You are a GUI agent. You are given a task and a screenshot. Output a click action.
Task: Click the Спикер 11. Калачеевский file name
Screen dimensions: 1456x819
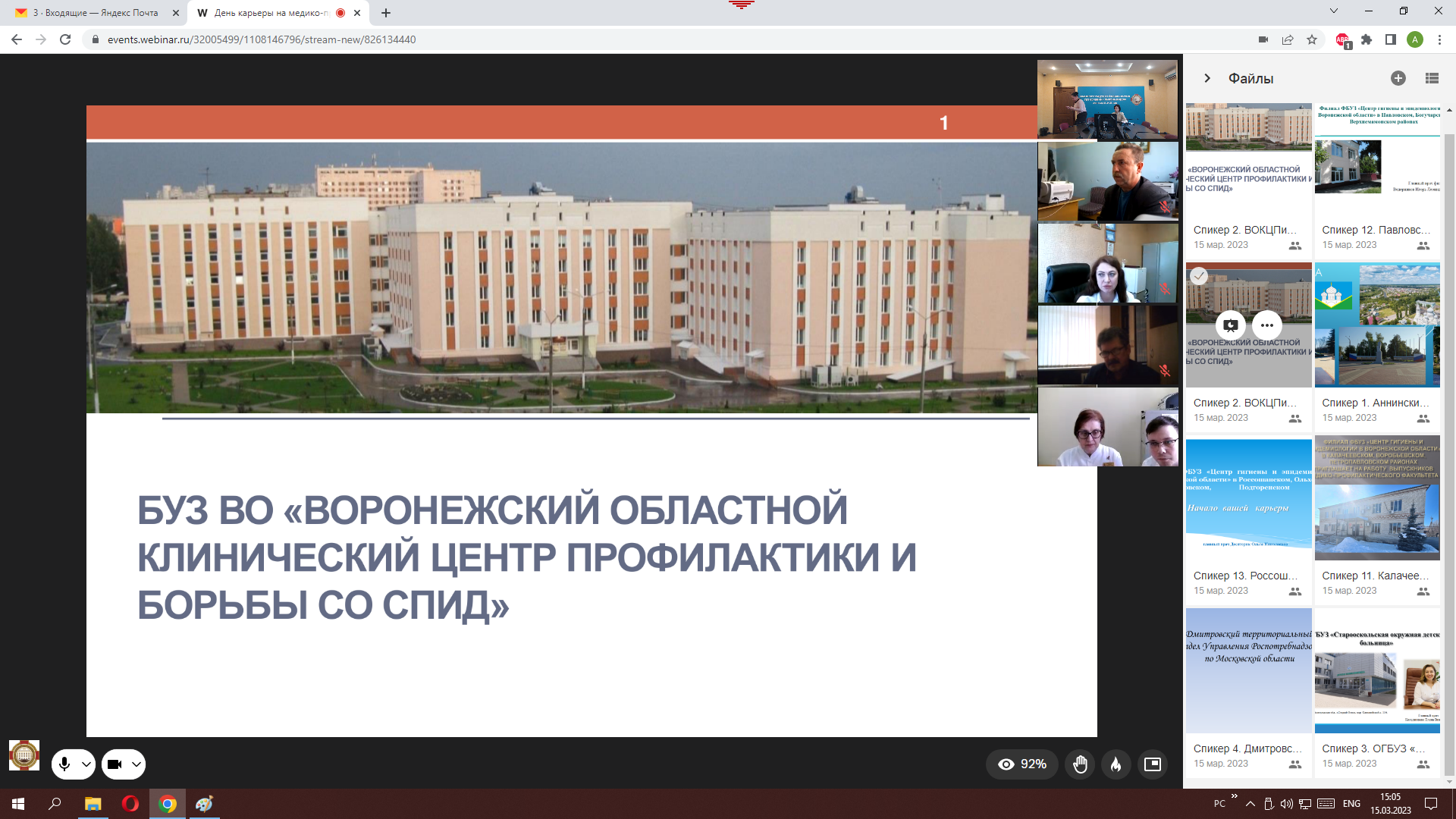click(1376, 576)
